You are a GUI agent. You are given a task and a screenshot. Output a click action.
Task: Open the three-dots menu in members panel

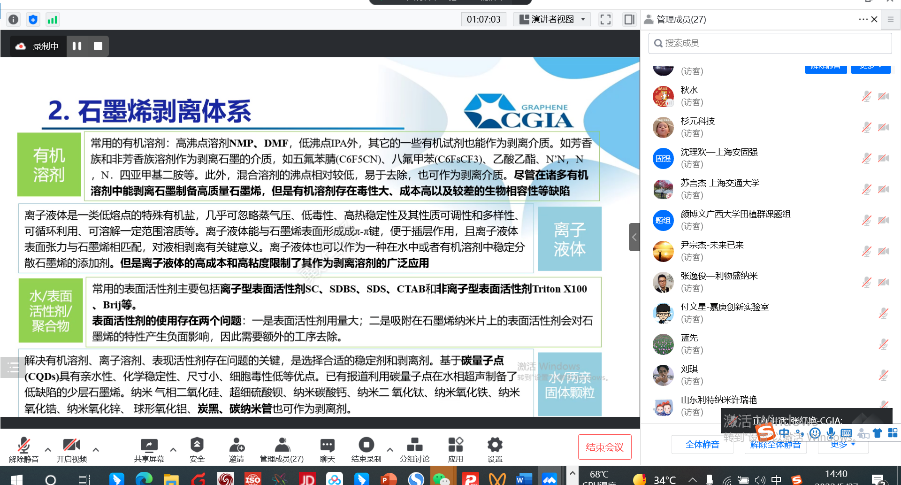coord(863,20)
